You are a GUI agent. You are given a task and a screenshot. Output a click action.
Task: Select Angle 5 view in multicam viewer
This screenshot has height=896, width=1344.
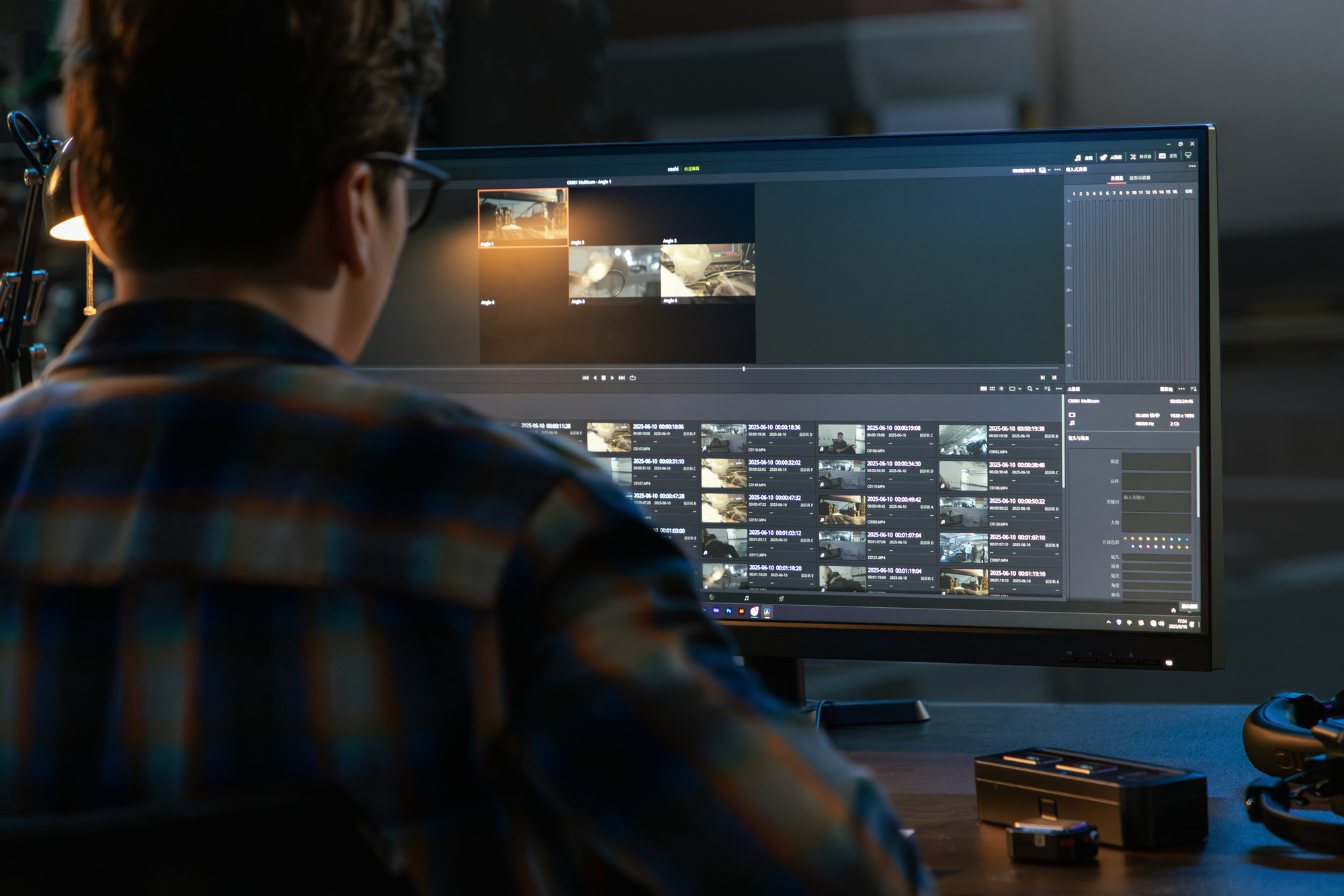click(615, 275)
